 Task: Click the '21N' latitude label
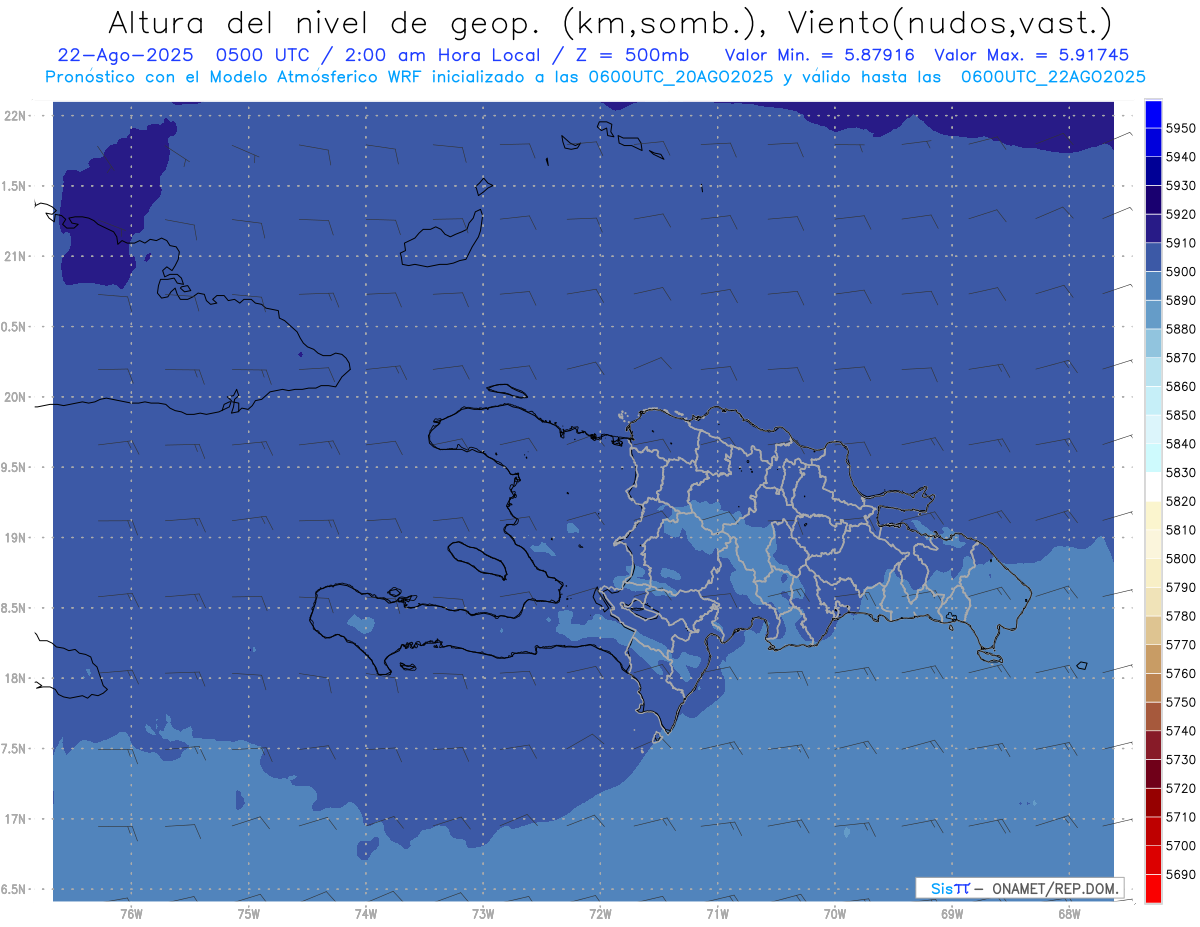point(15,256)
